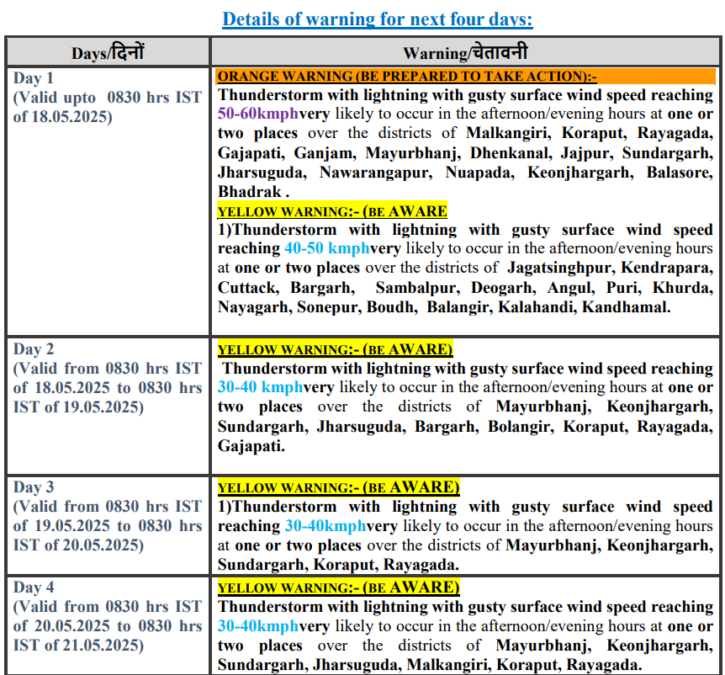Click the blue "30-40kmph" text in Day 4
Image resolution: width=725 pixels, height=675 pixels.
pos(259,626)
